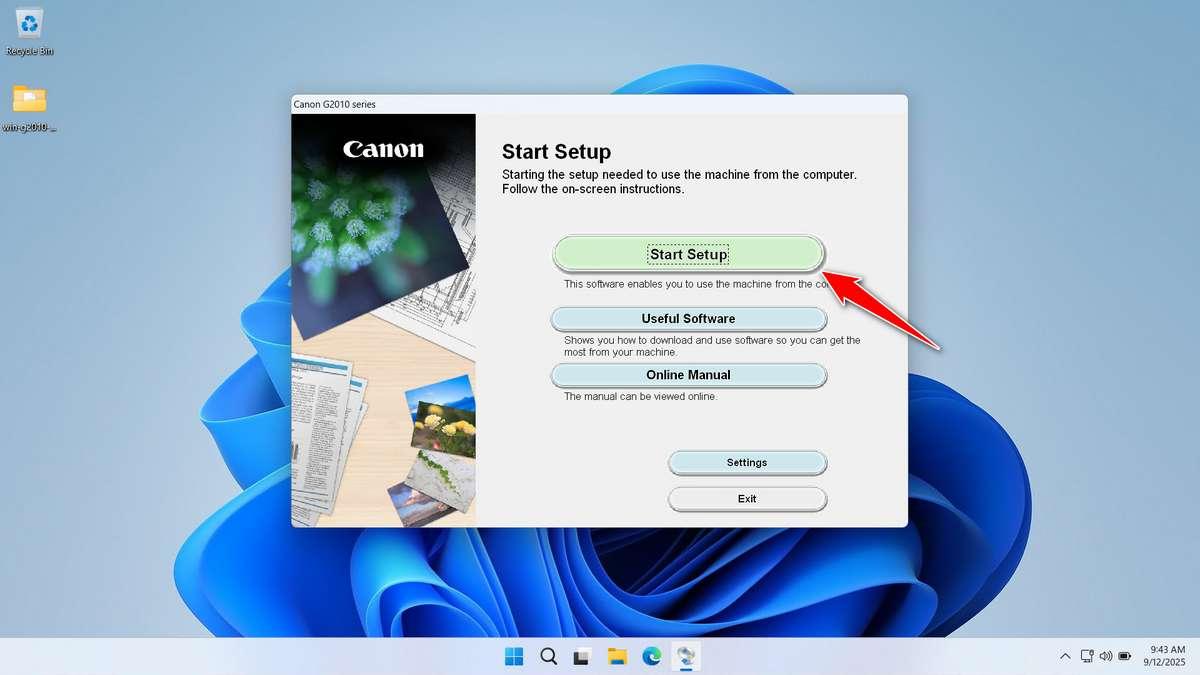View the Online Manual
Screen dimensions: 1200x675
point(688,375)
